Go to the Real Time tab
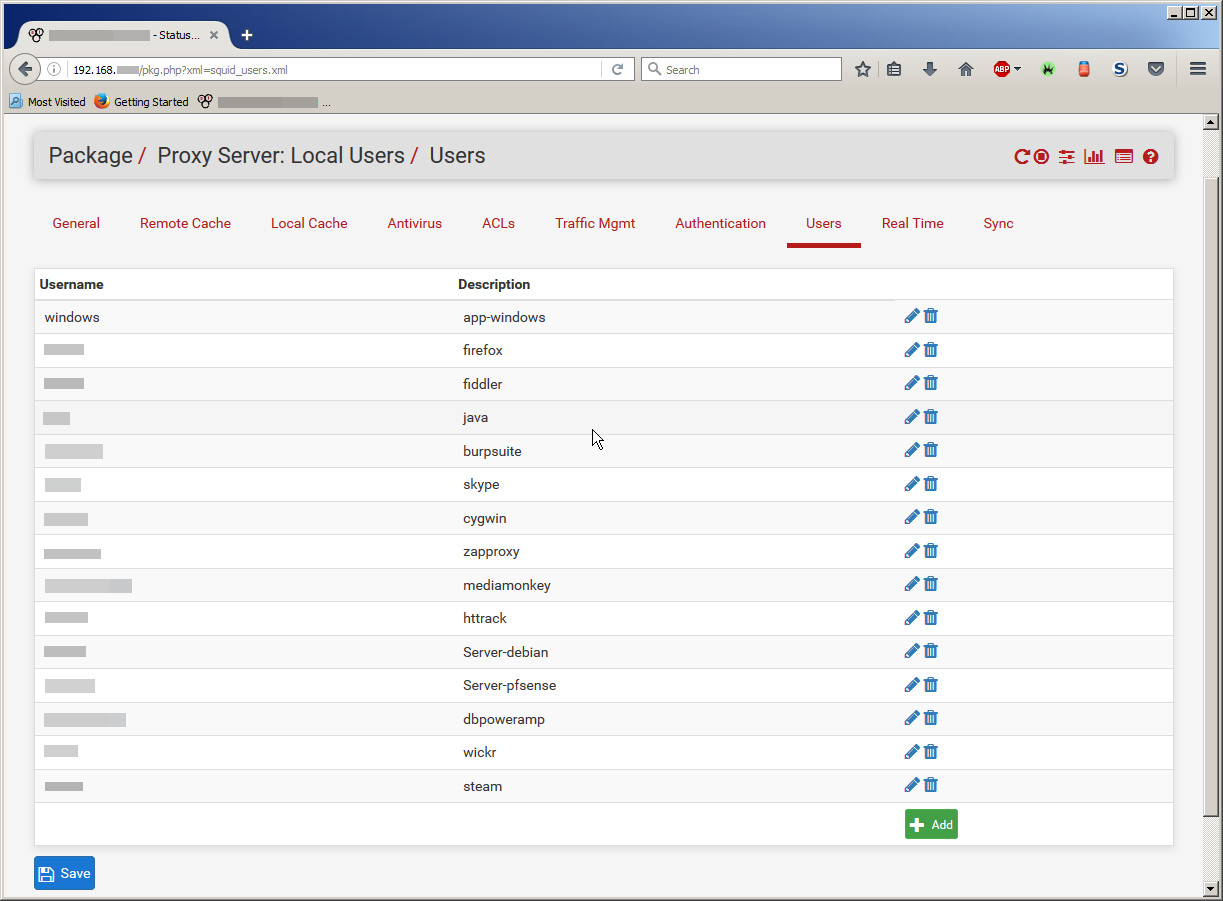 912,223
